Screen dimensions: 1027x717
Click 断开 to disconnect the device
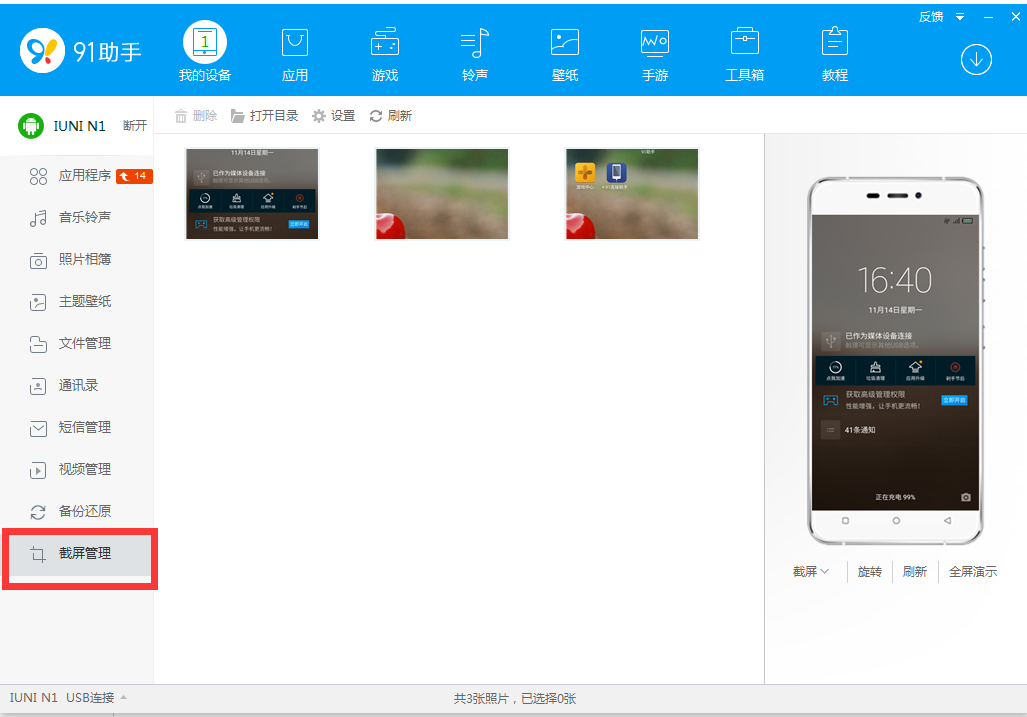tap(135, 125)
